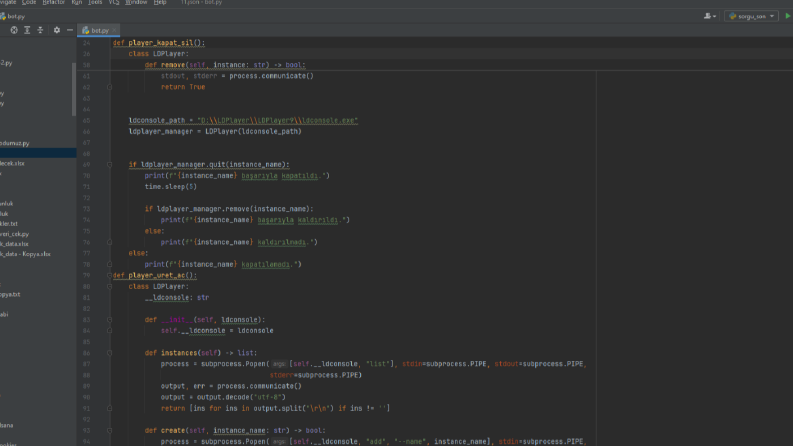The height and width of the screenshot is (446, 793).
Task: Expand dropdown arrow next to user icon
Action: (x=714, y=17)
